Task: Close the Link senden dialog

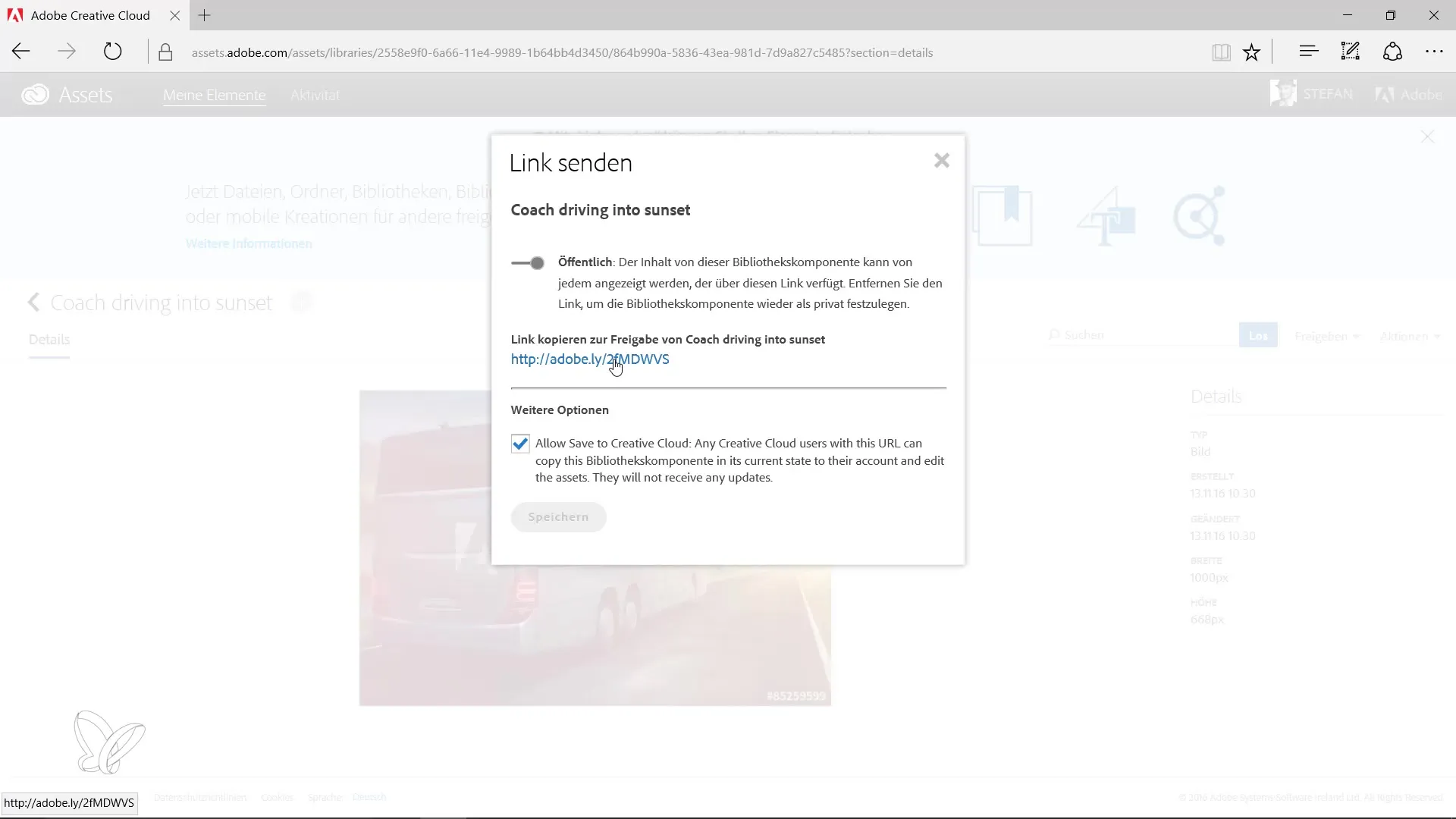Action: (x=941, y=161)
